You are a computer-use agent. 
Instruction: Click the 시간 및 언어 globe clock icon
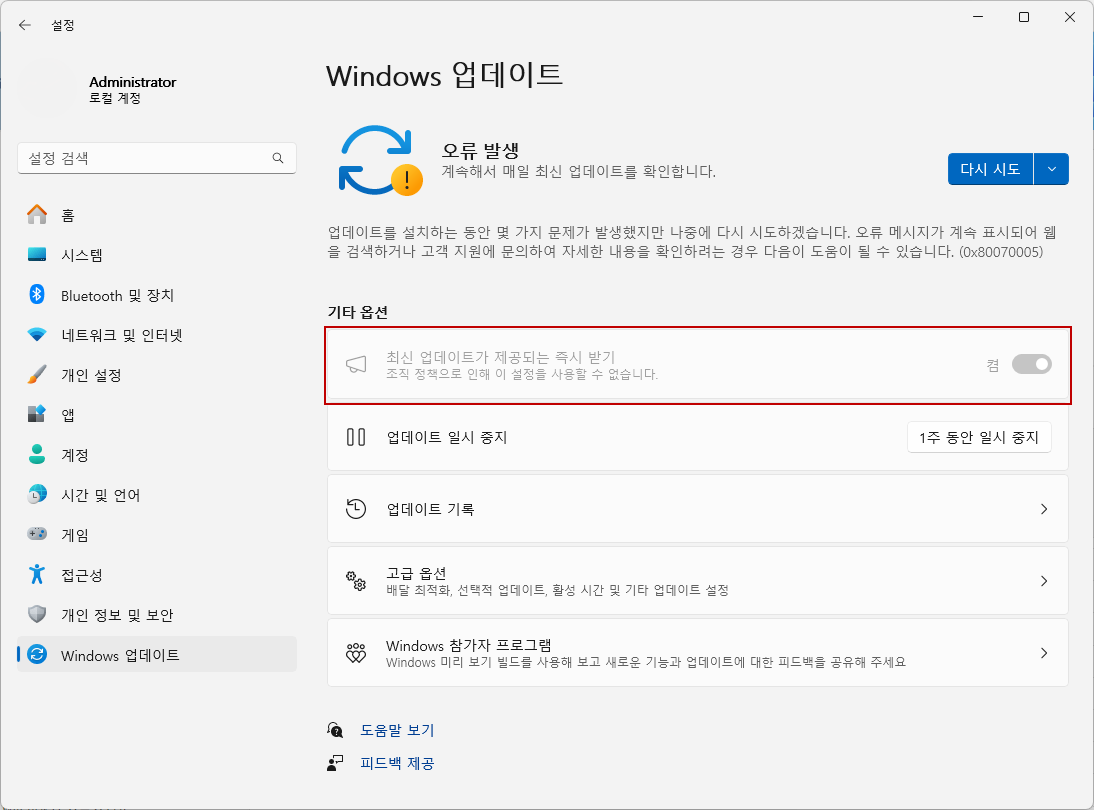pos(37,495)
